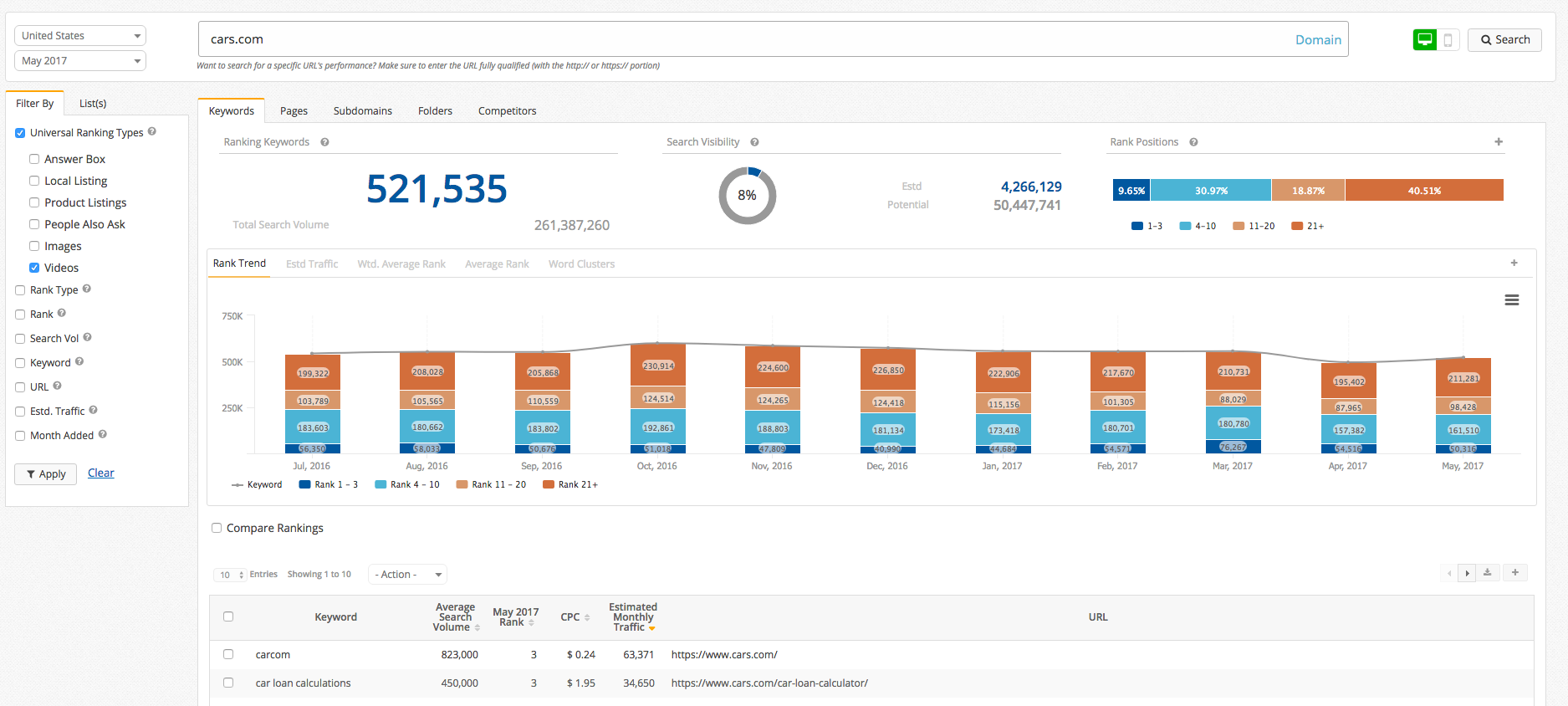
Task: Uncheck Universal Ranking Types checkbox
Action: coord(20,133)
